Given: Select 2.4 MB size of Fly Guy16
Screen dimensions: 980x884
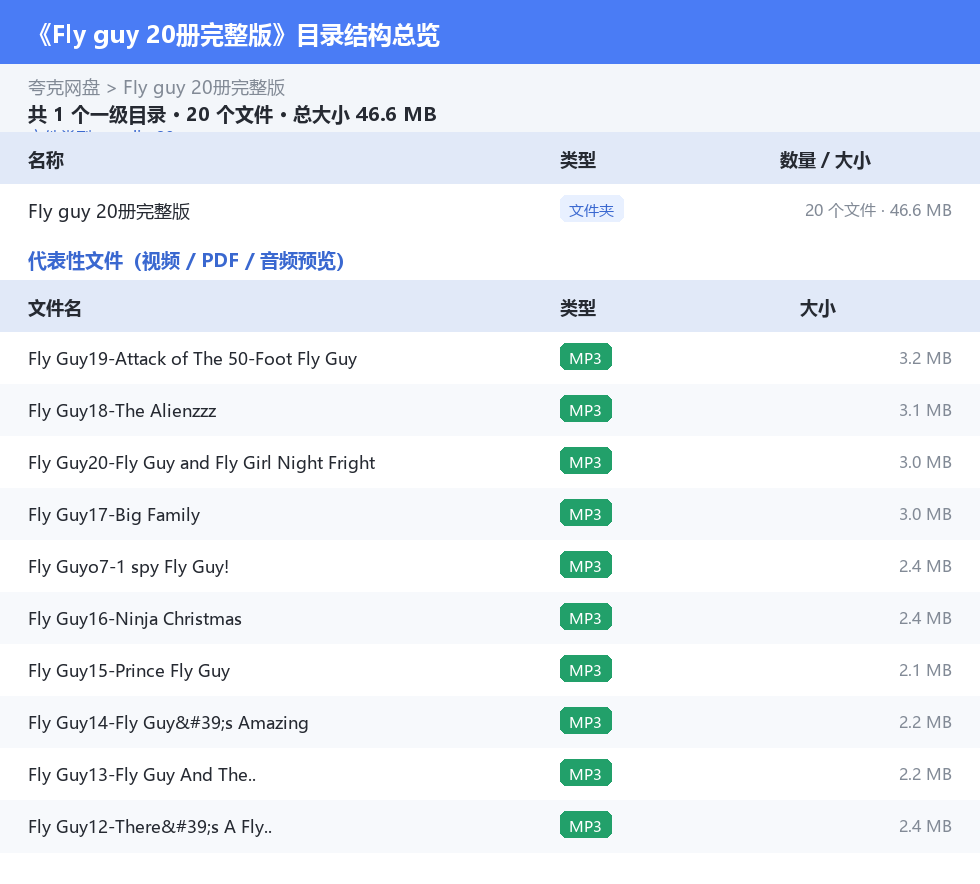Looking at the screenshot, I should [x=925, y=618].
